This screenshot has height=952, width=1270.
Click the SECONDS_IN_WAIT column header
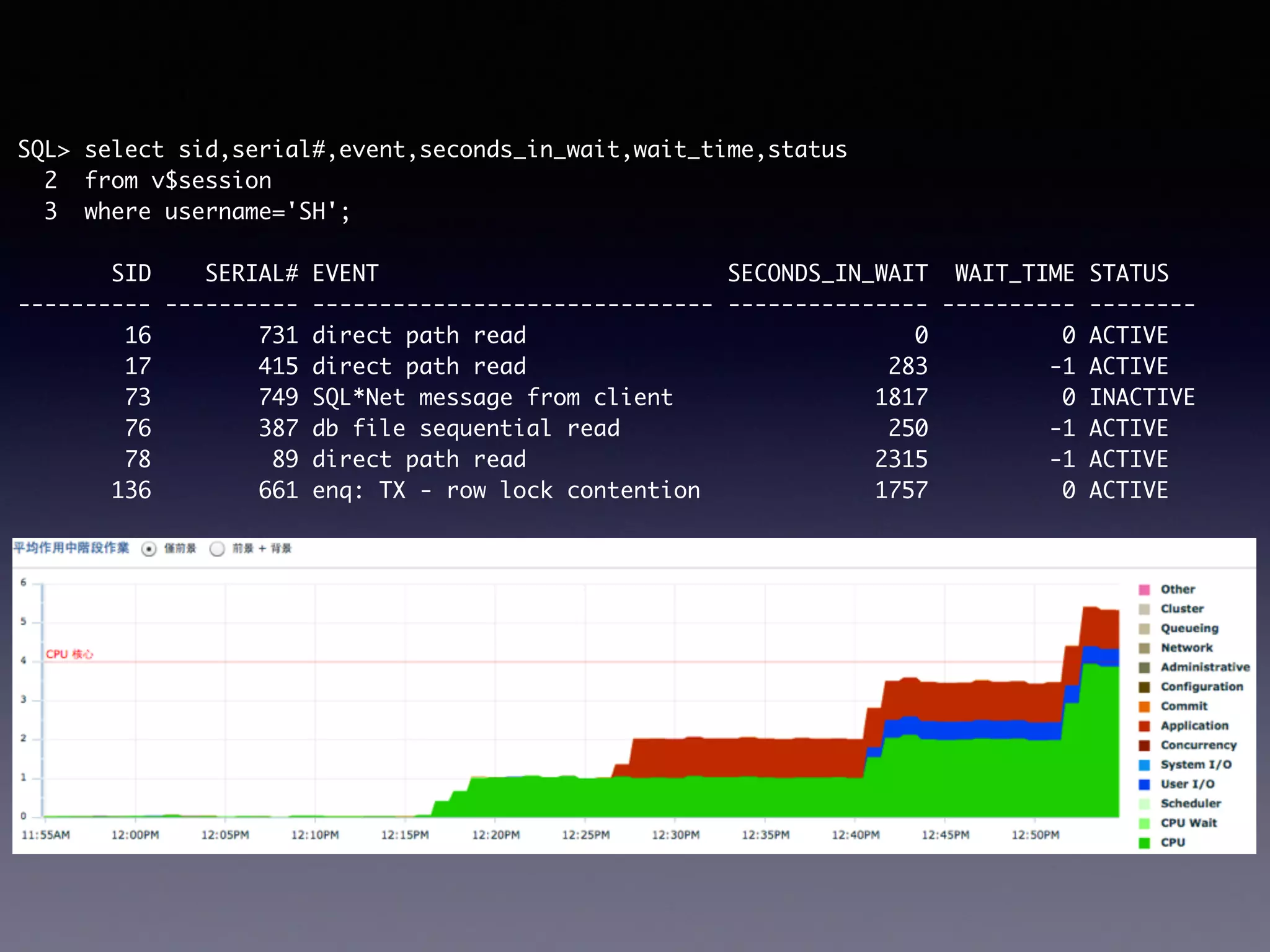pyautogui.click(x=828, y=273)
